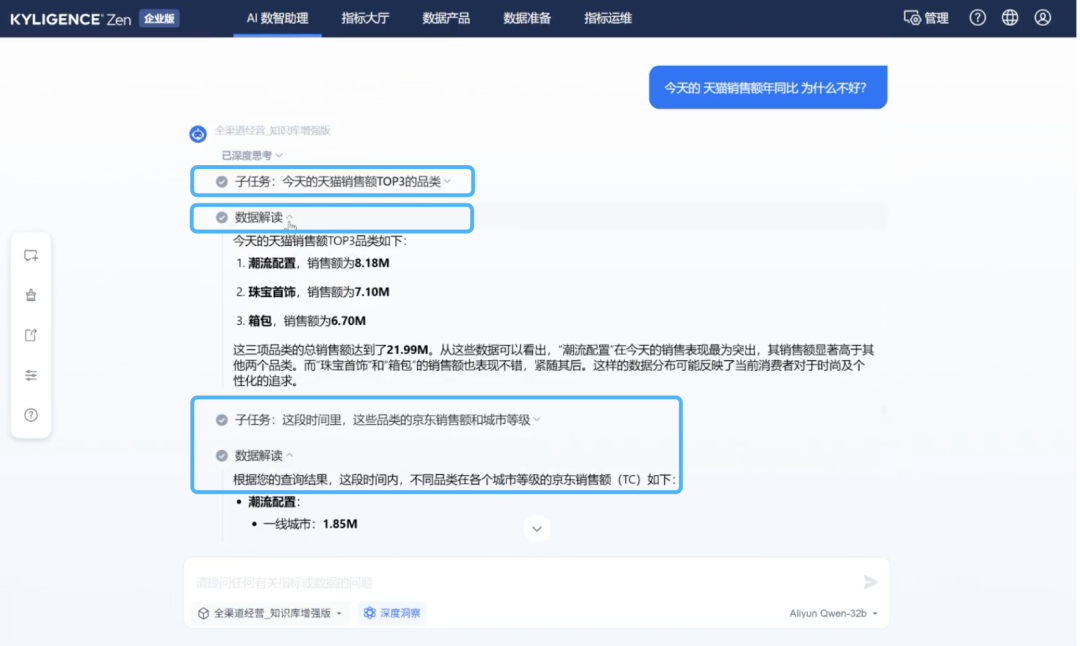Open new chat from left sidebar
1080x646 pixels.
(x=31, y=256)
